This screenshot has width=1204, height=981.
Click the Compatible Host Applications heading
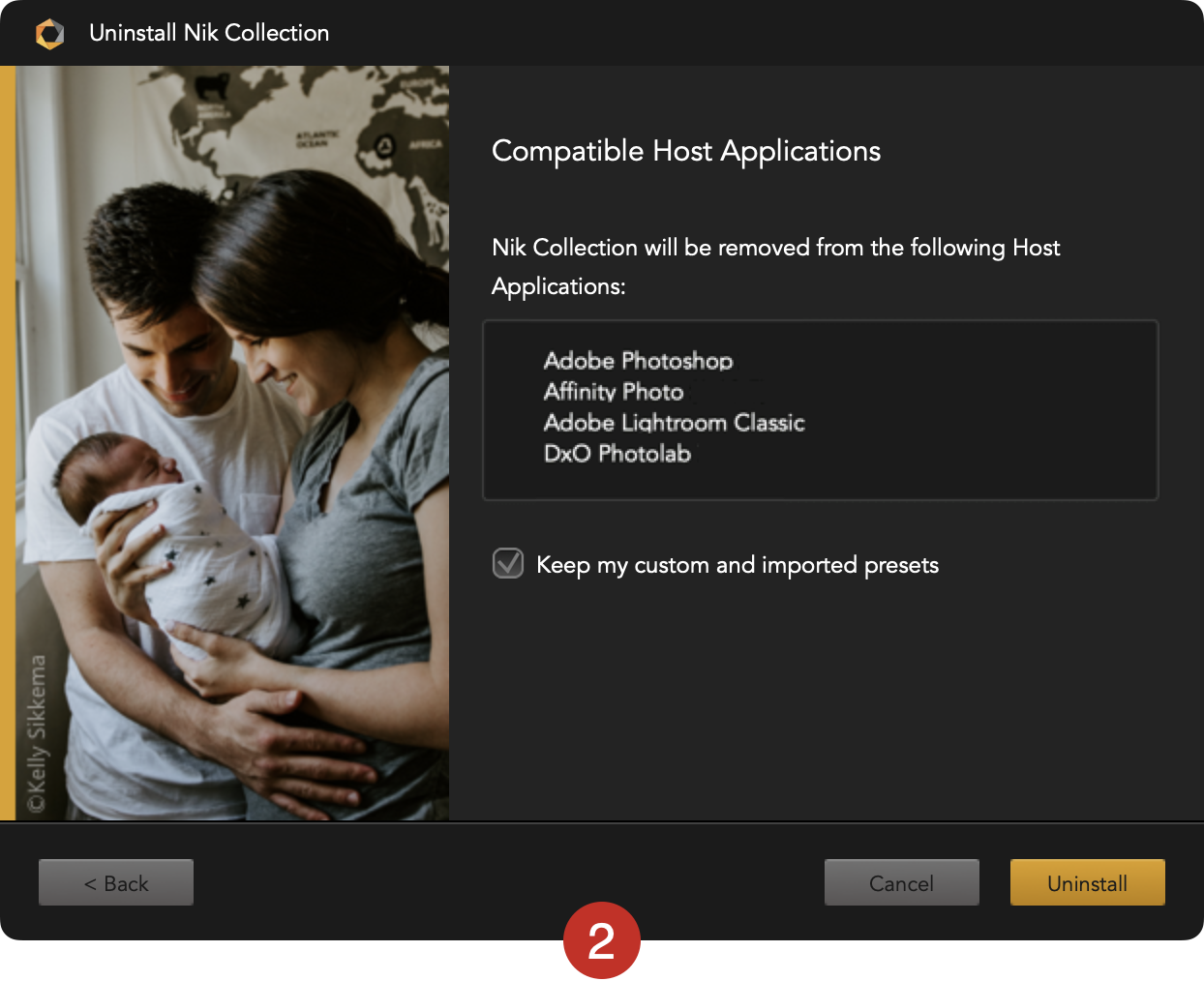[686, 151]
